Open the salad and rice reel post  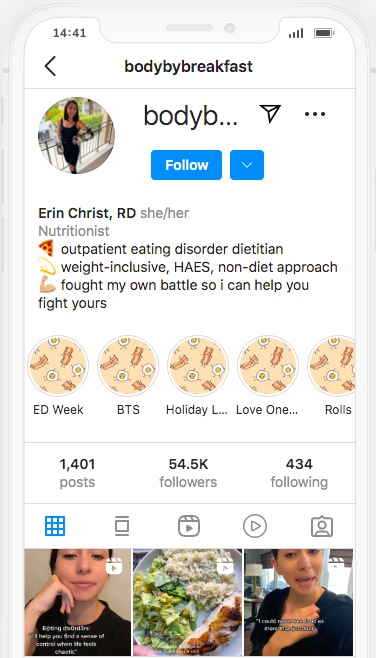click(x=188, y=603)
